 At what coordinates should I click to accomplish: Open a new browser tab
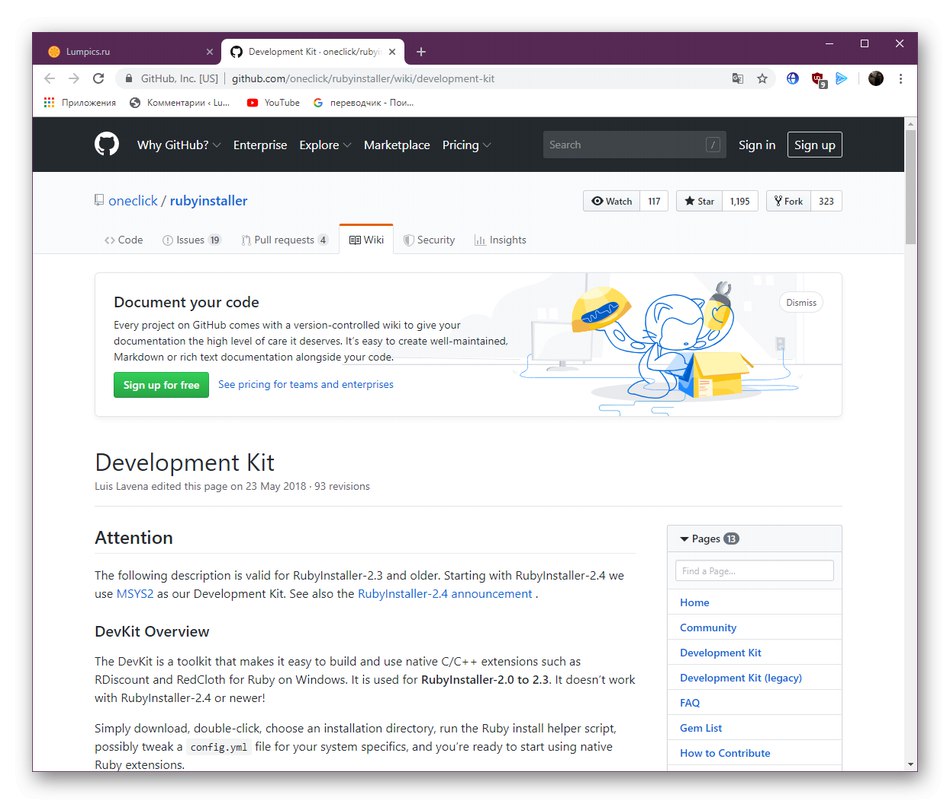point(421,52)
